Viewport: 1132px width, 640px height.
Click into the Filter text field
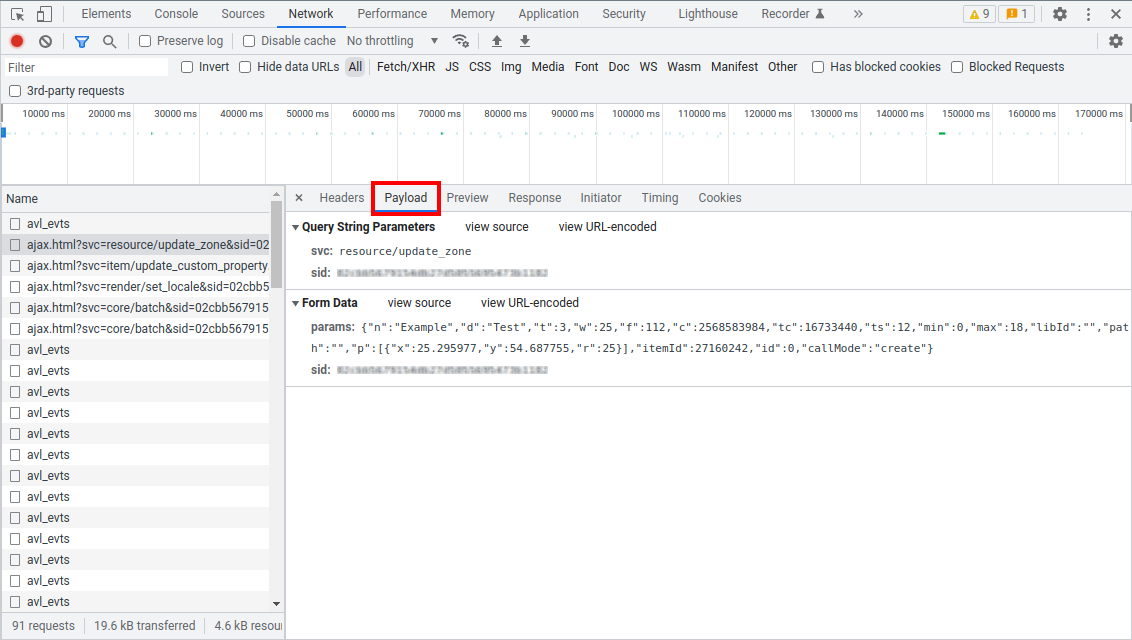86,67
